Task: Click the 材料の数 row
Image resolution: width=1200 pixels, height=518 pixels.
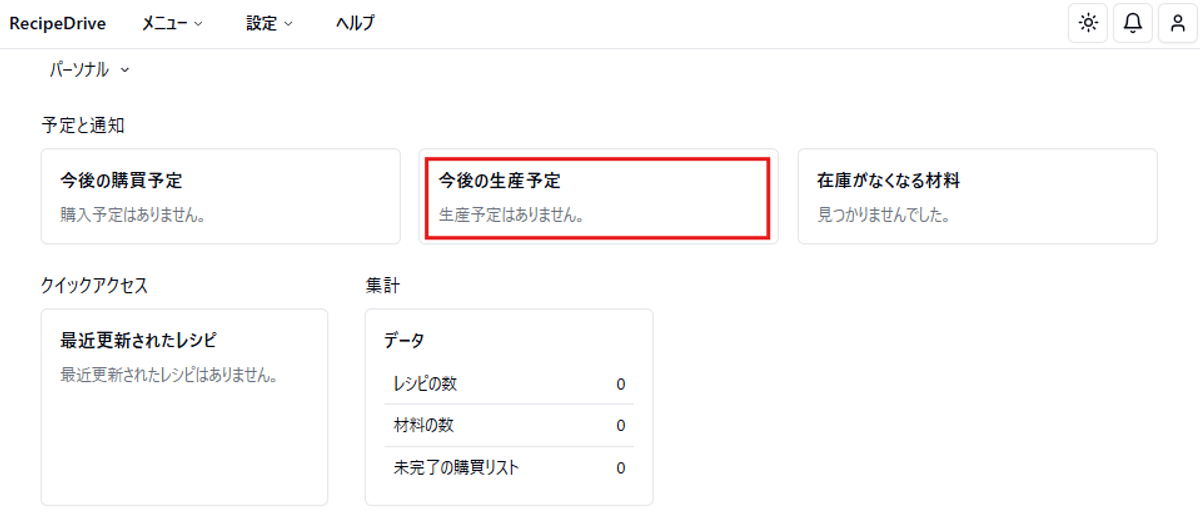Action: click(509, 426)
